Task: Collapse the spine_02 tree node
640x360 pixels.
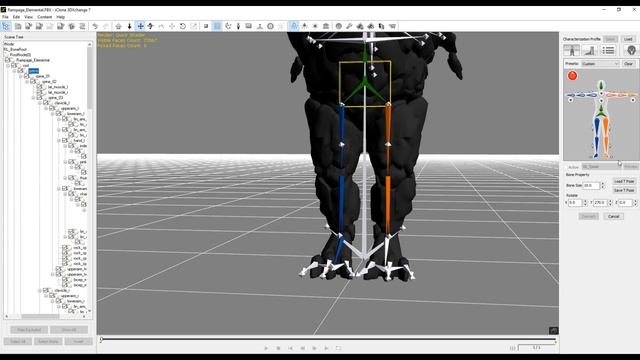Action: tap(27, 81)
